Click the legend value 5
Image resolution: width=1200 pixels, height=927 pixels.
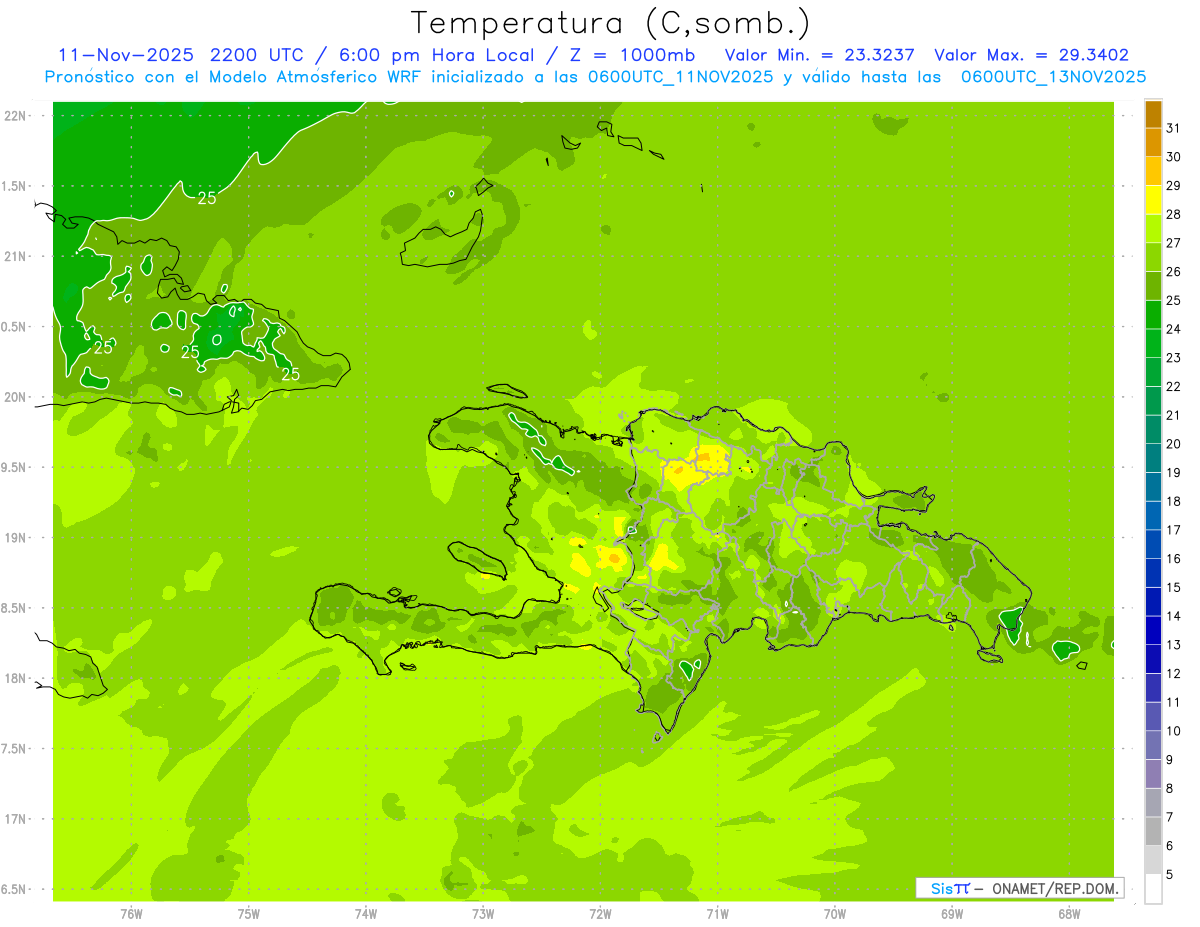point(1170,875)
